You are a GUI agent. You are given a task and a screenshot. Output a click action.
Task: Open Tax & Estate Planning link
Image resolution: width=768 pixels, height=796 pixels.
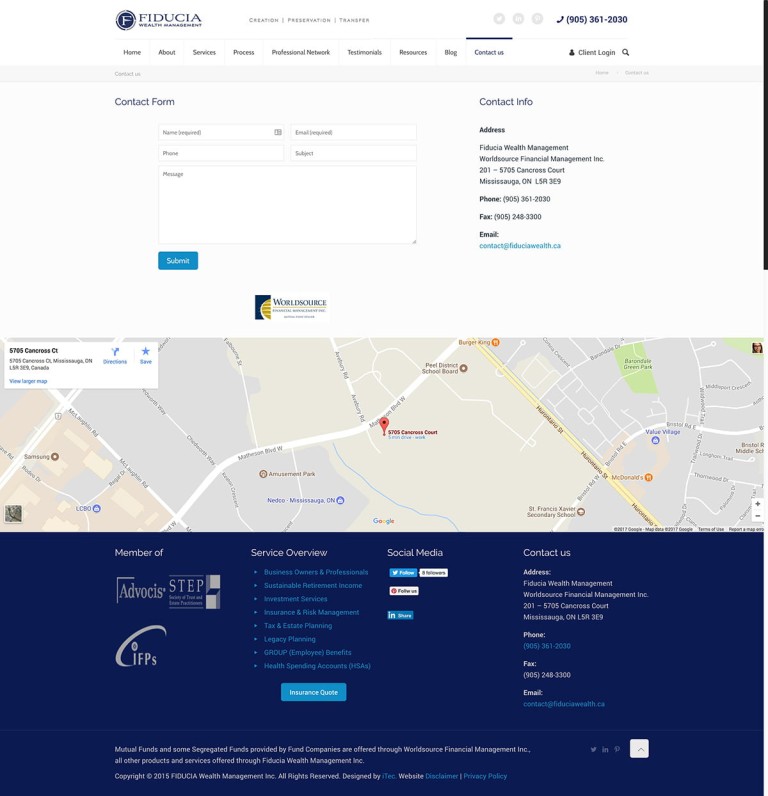pos(298,625)
